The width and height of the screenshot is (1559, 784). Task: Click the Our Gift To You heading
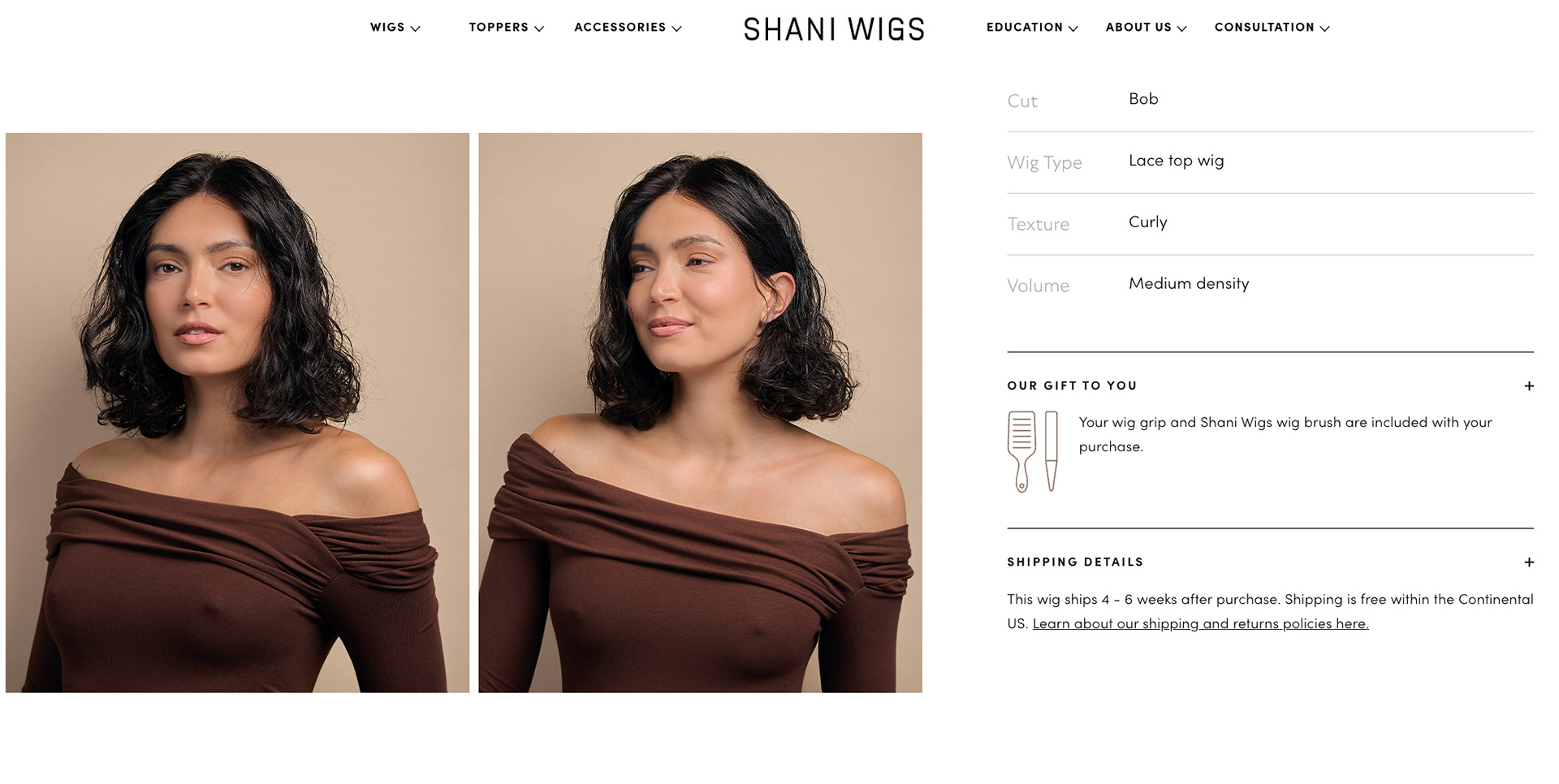click(x=1072, y=386)
